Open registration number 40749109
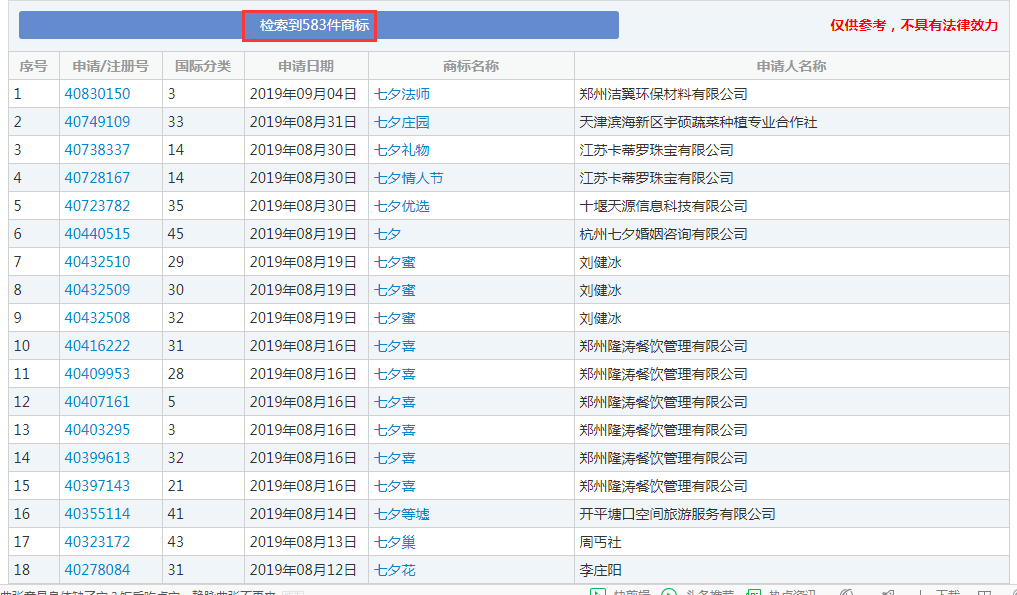The height and width of the screenshot is (595, 1017). 97,122
